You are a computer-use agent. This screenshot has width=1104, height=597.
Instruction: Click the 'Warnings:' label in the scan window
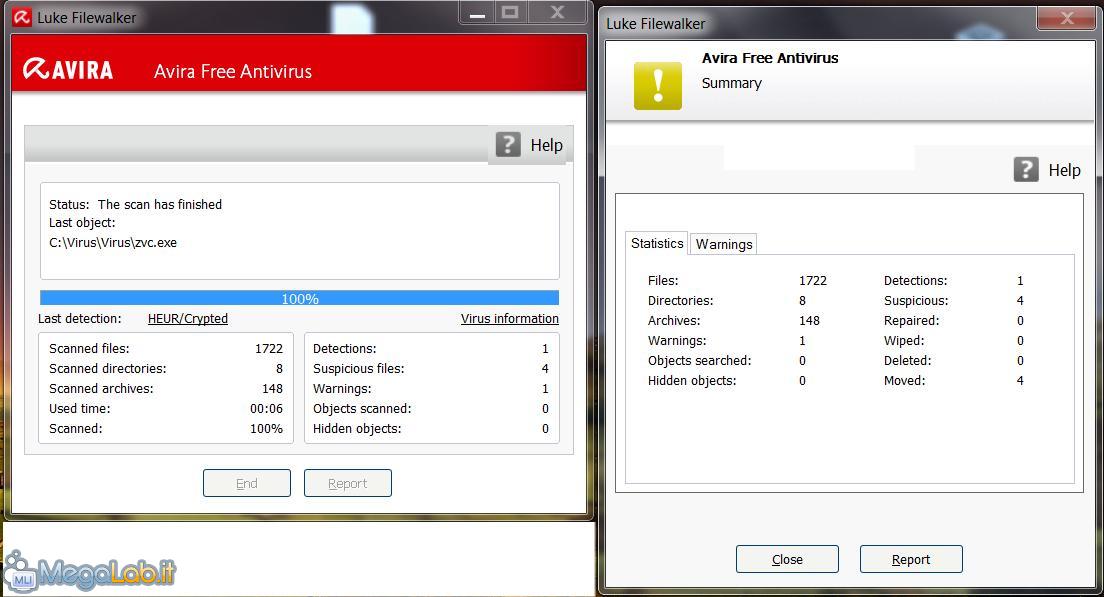click(342, 388)
